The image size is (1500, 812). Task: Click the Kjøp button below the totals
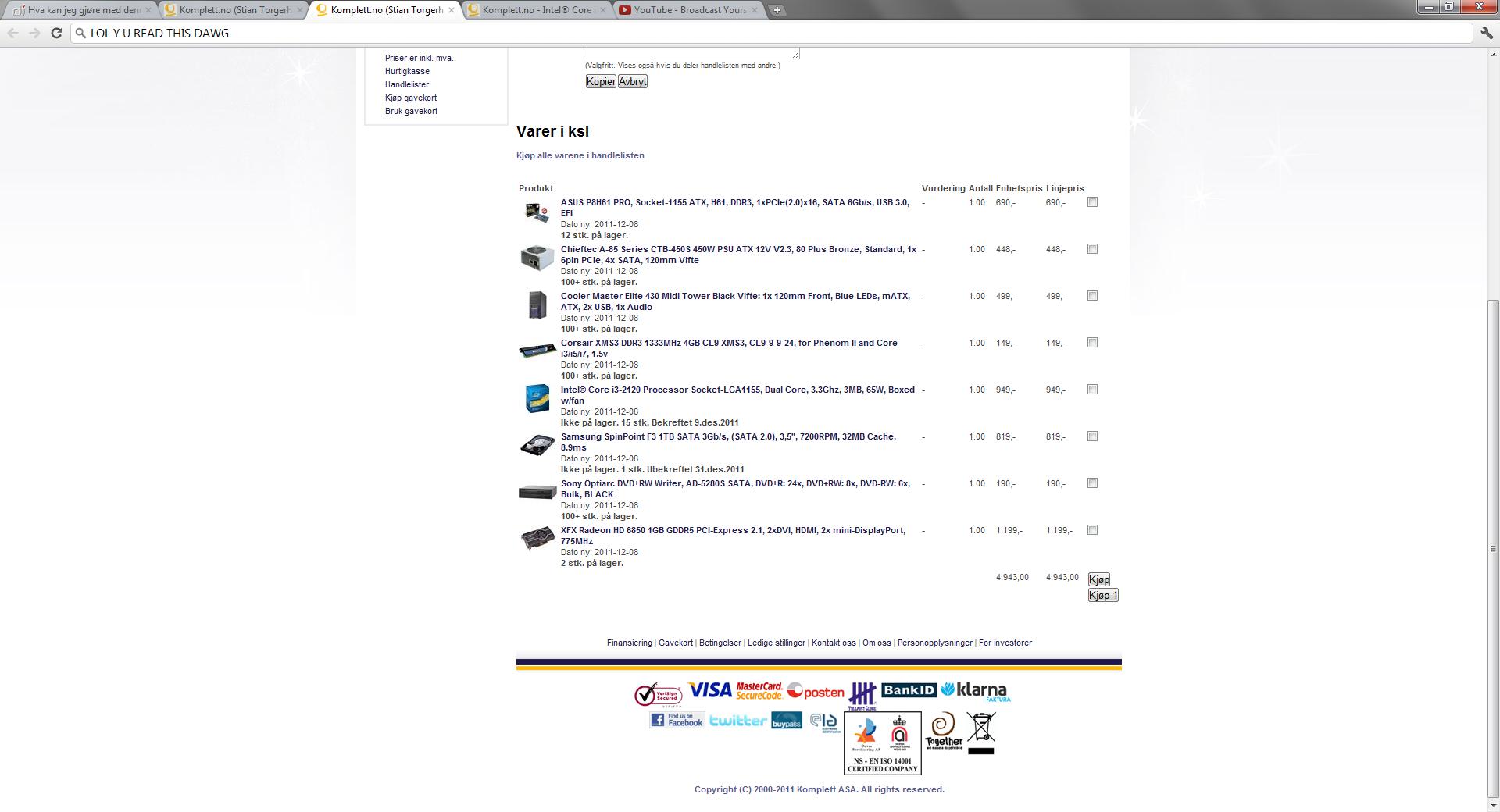click(1098, 579)
